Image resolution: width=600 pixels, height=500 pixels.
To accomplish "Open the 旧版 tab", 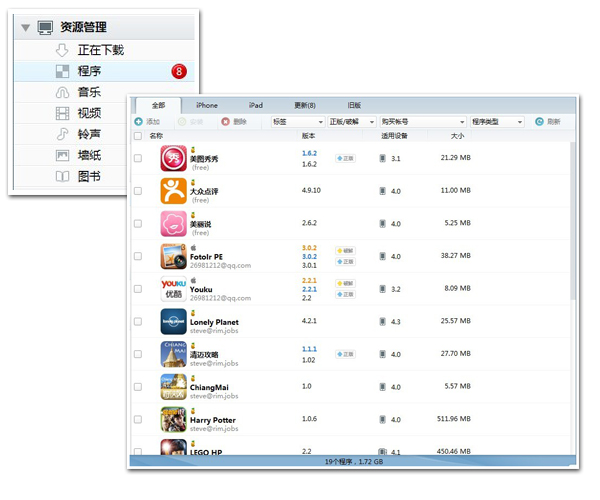I will coord(354,105).
